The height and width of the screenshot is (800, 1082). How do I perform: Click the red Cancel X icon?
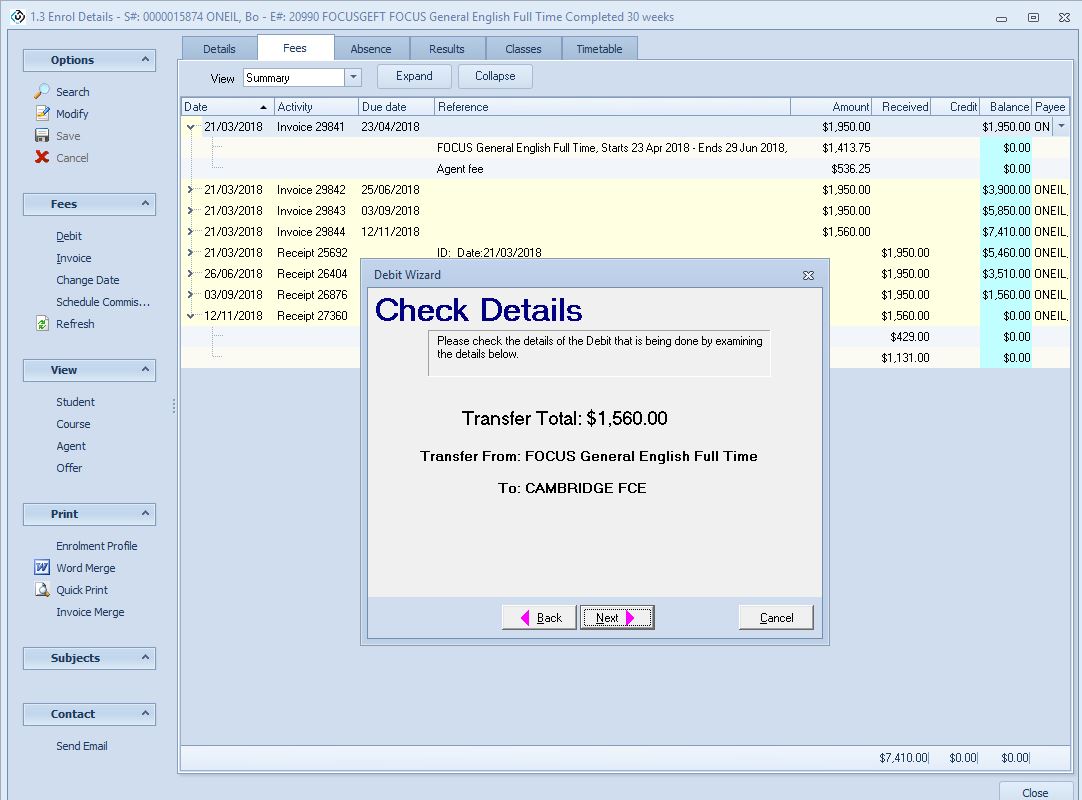click(x=42, y=157)
